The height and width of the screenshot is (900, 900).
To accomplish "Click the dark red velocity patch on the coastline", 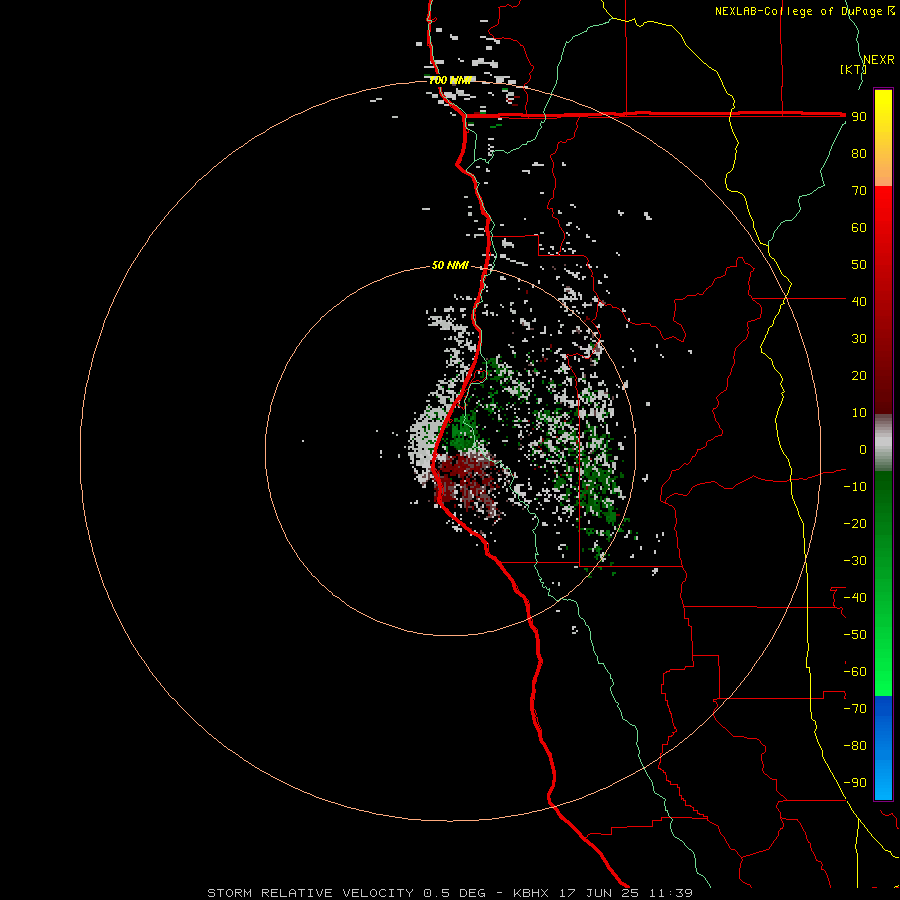I will point(465,479).
